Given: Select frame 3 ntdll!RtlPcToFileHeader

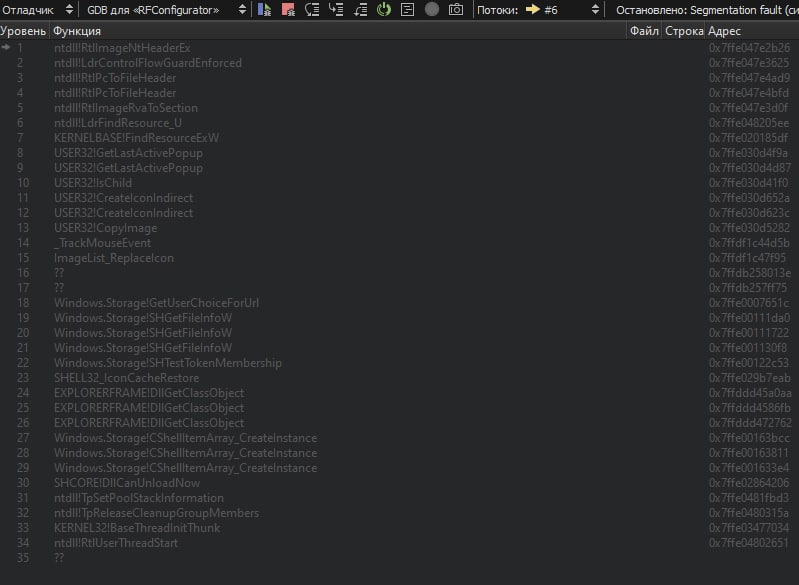Looking at the screenshot, I should point(400,78).
